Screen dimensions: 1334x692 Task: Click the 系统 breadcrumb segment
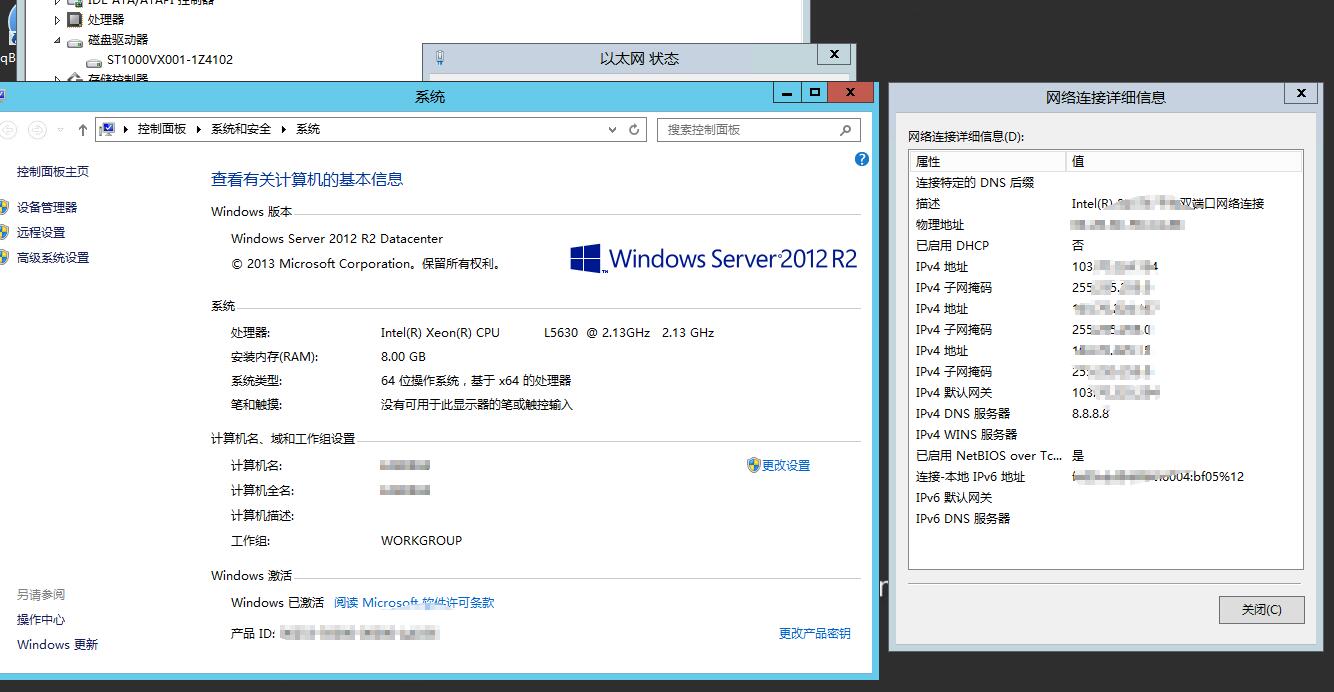point(308,129)
